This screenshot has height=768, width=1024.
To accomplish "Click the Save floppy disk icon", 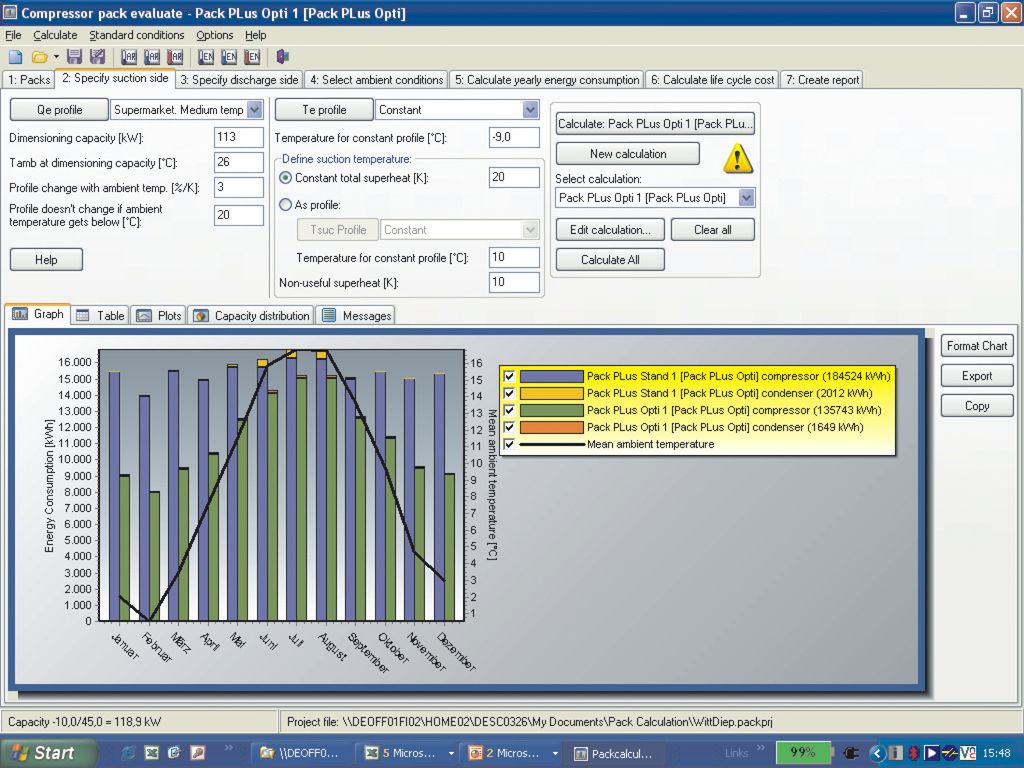I will coord(74,57).
